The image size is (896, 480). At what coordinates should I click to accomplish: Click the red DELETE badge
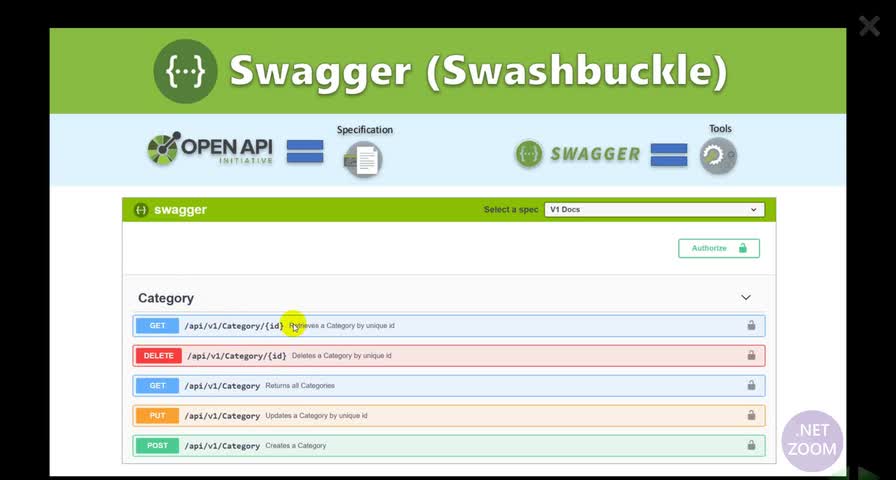[158, 355]
